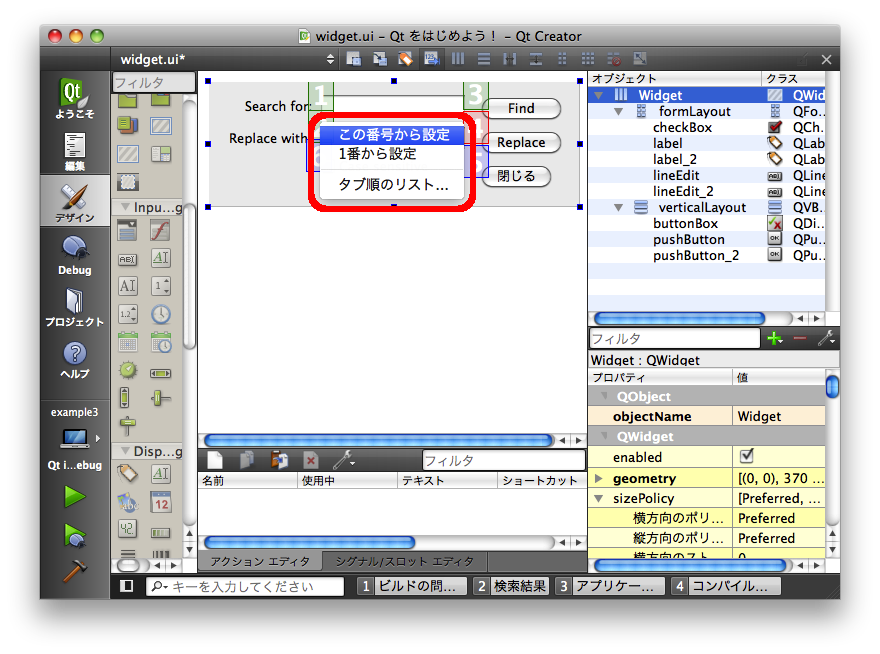880x654 pixels.
Task: Click the green plus add-property icon
Action: click(x=773, y=339)
